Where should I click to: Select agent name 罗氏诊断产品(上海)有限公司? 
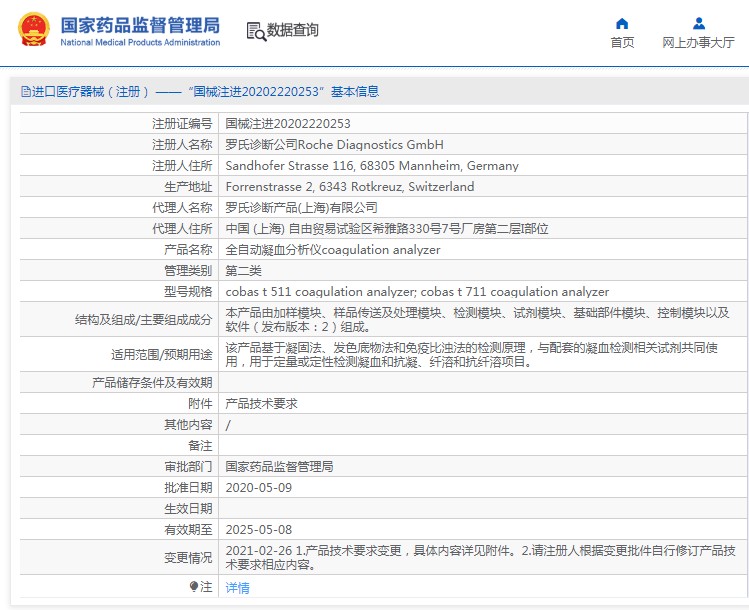tap(301, 208)
